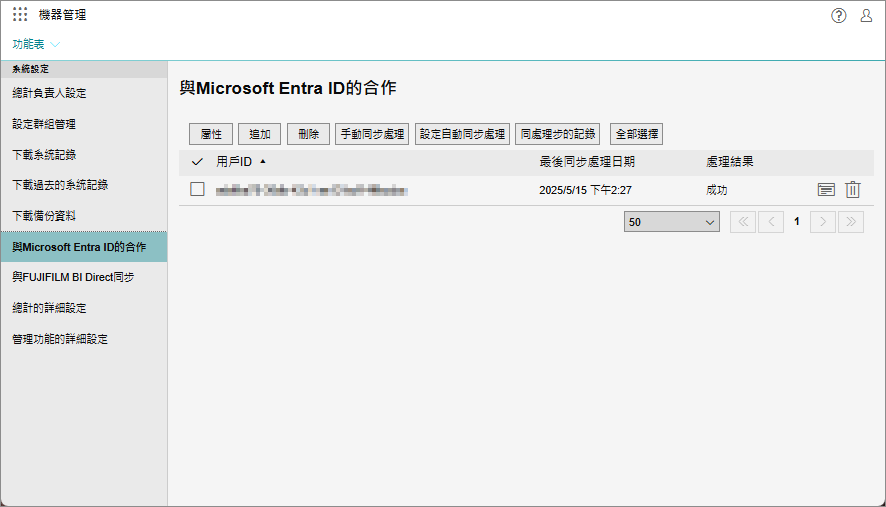This screenshot has height=507, width=886.
Task: Delete the entry with the trash icon
Action: [853, 190]
